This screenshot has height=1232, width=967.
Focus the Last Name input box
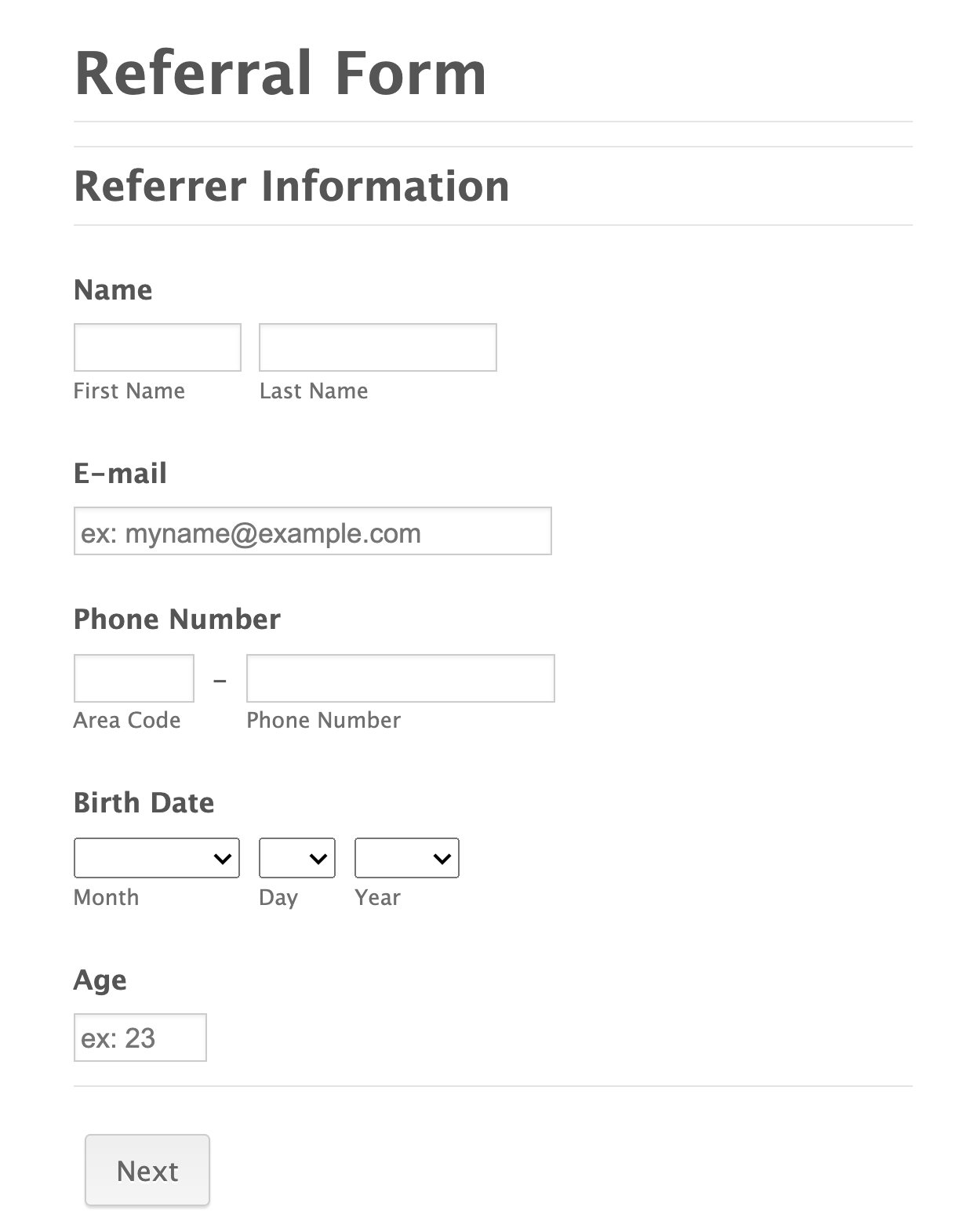[377, 347]
